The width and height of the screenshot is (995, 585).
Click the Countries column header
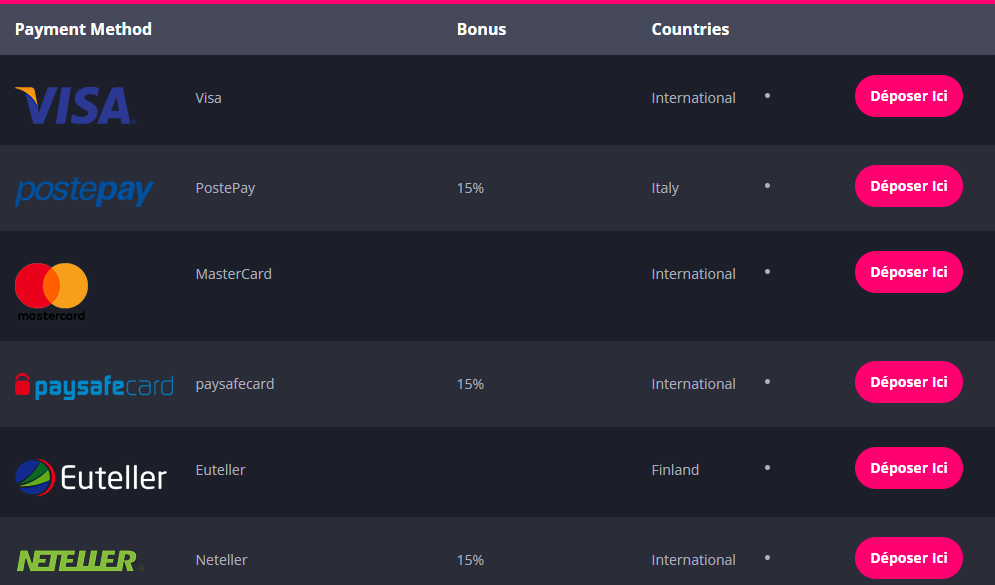(x=690, y=29)
